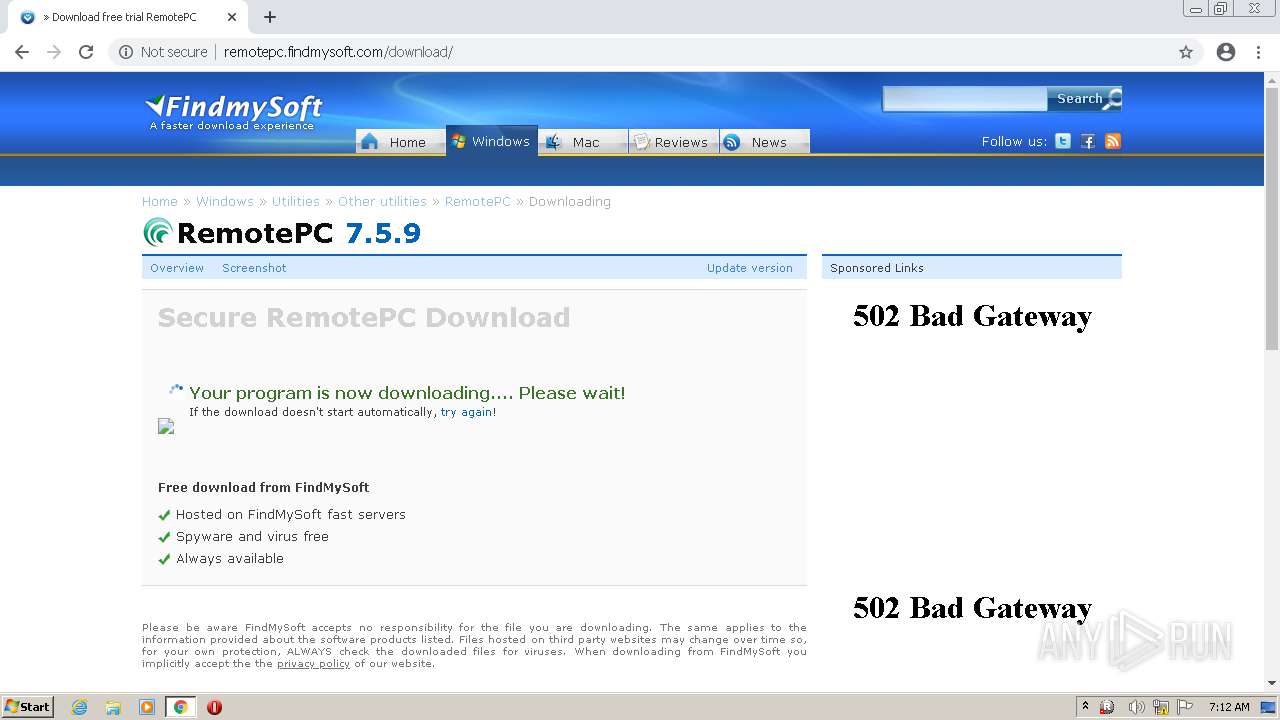Open FindMySoft Facebook follow icon

pyautogui.click(x=1088, y=141)
